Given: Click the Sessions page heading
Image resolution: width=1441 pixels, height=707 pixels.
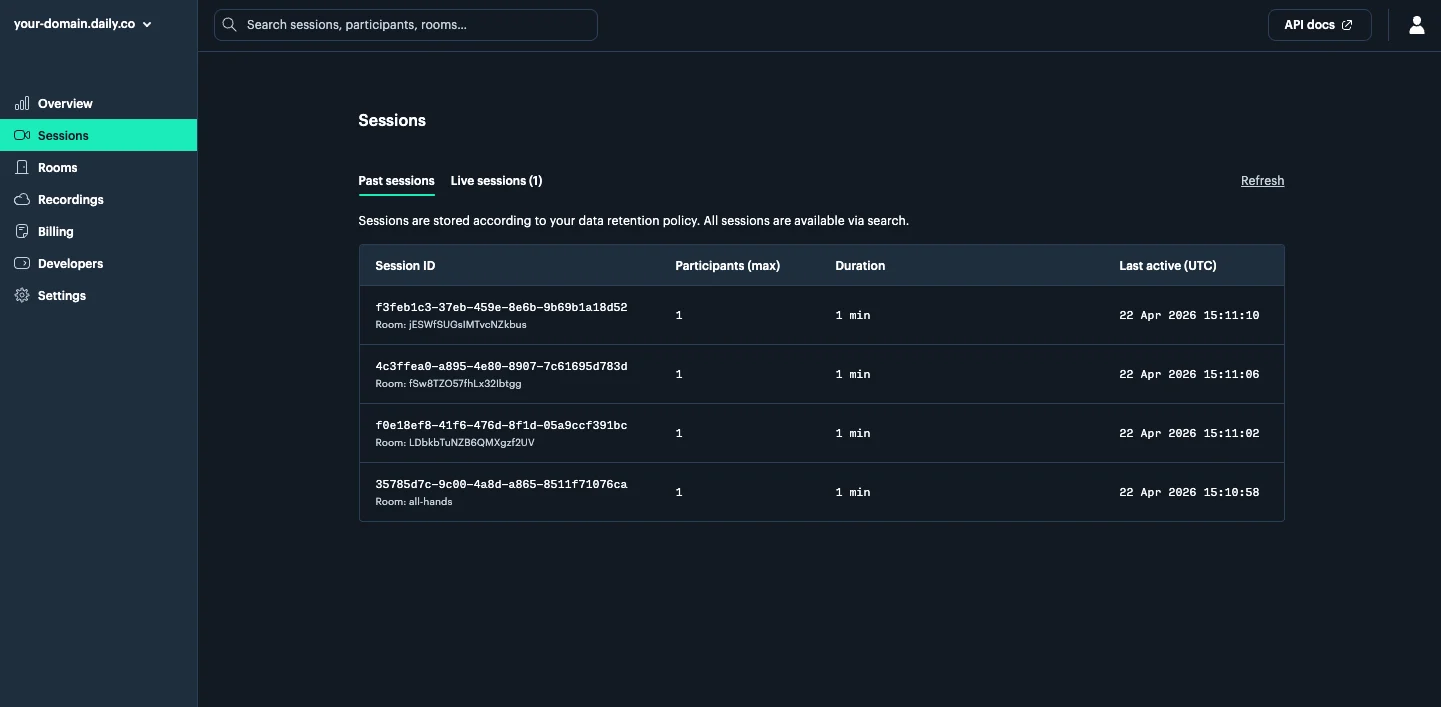Looking at the screenshot, I should click(x=392, y=121).
